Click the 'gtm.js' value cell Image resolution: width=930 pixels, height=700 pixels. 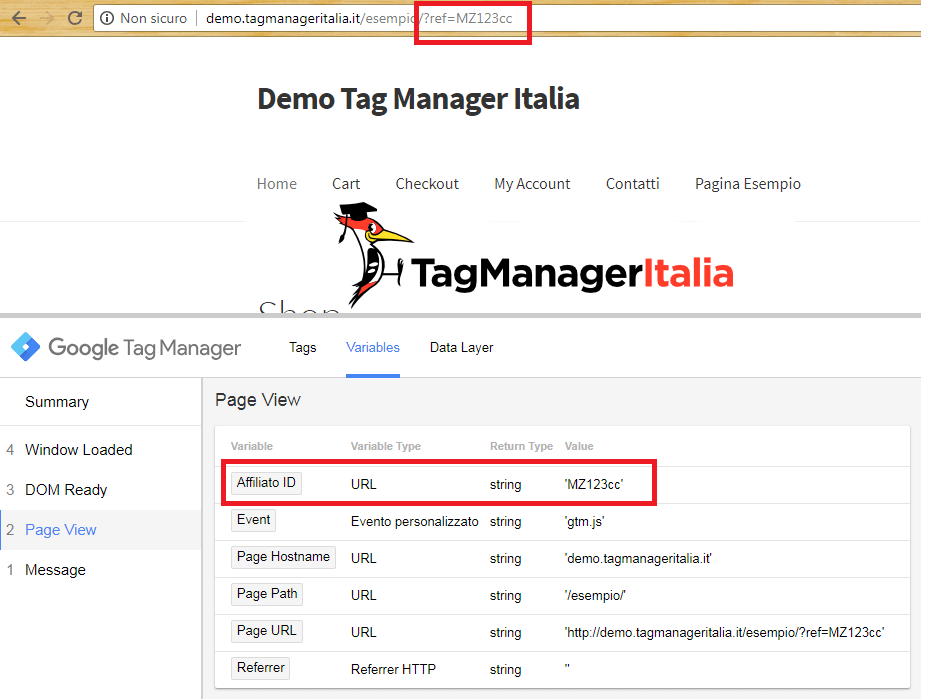pyautogui.click(x=584, y=522)
